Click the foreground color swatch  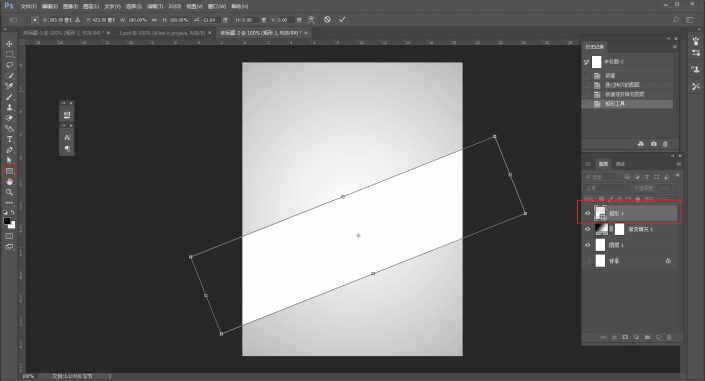pyautogui.click(x=7, y=221)
